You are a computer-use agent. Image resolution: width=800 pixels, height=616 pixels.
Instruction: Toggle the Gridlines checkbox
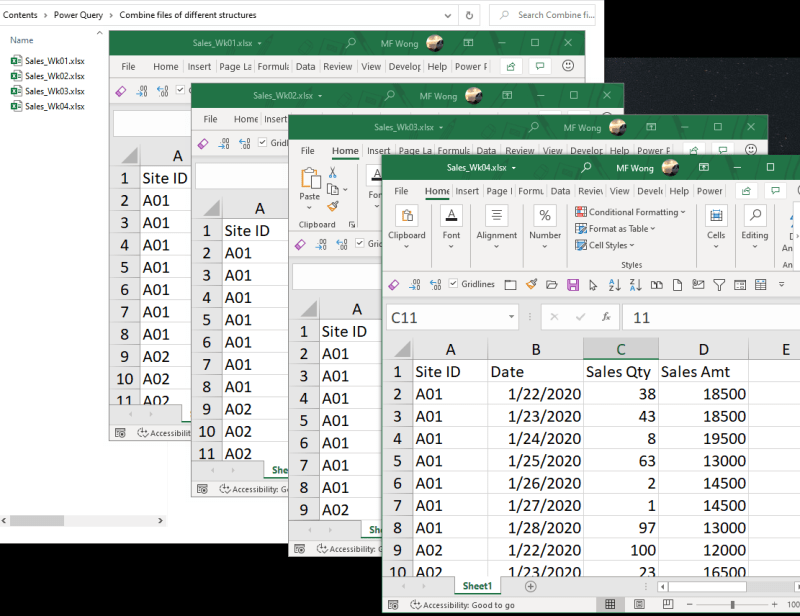pos(452,285)
